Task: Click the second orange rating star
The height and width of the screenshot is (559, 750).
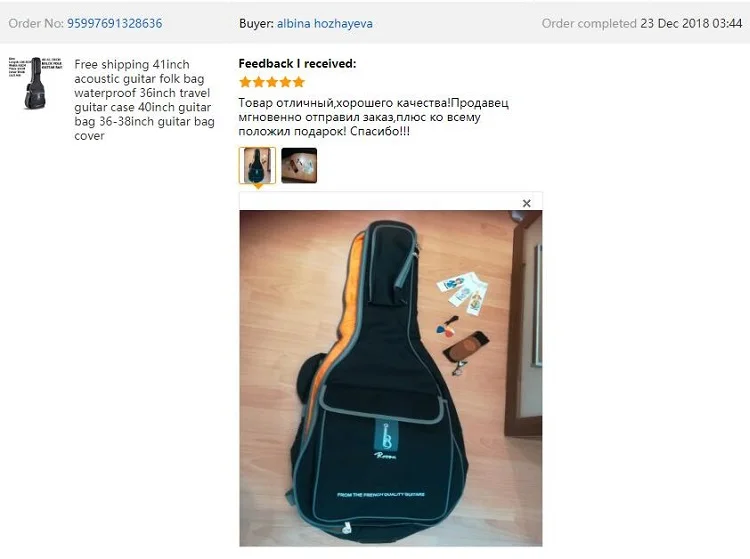Action: [259, 82]
